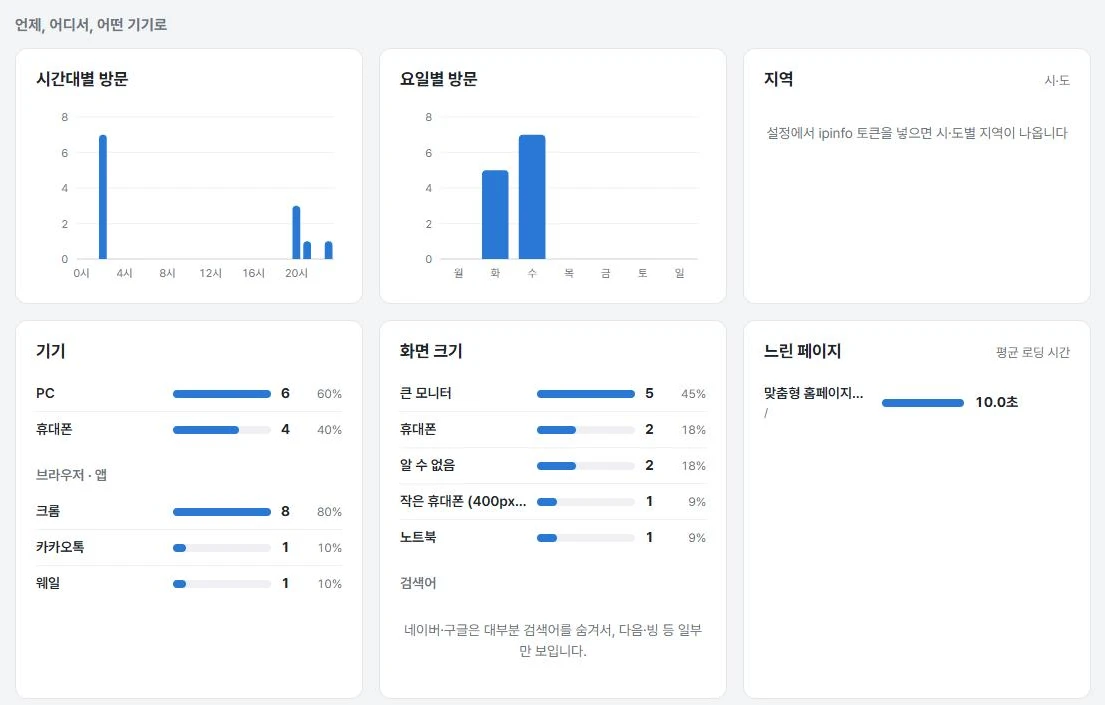The image size is (1105, 705).
Task: Click the 휴대폰 row under 화면 크기
Action: coord(552,429)
